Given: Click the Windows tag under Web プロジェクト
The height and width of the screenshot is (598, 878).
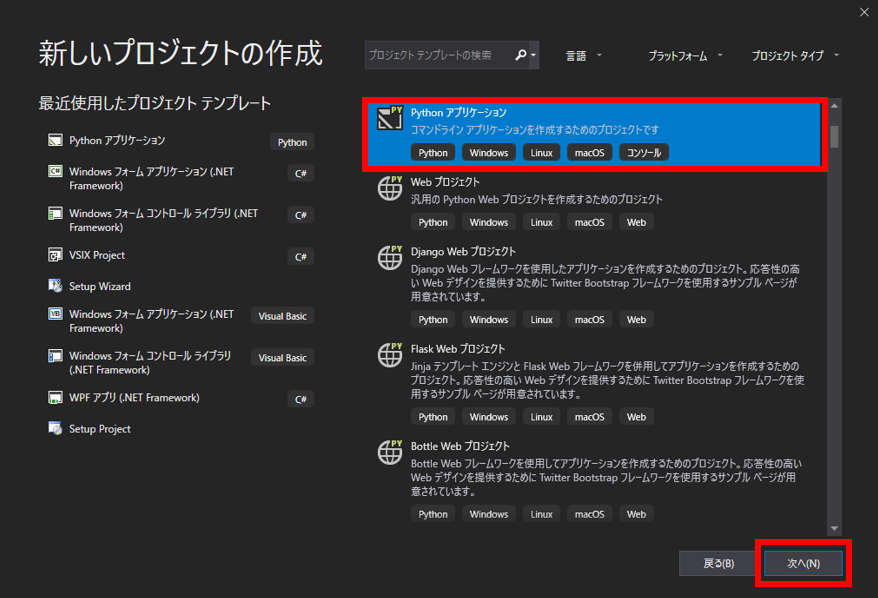Looking at the screenshot, I should [x=489, y=222].
